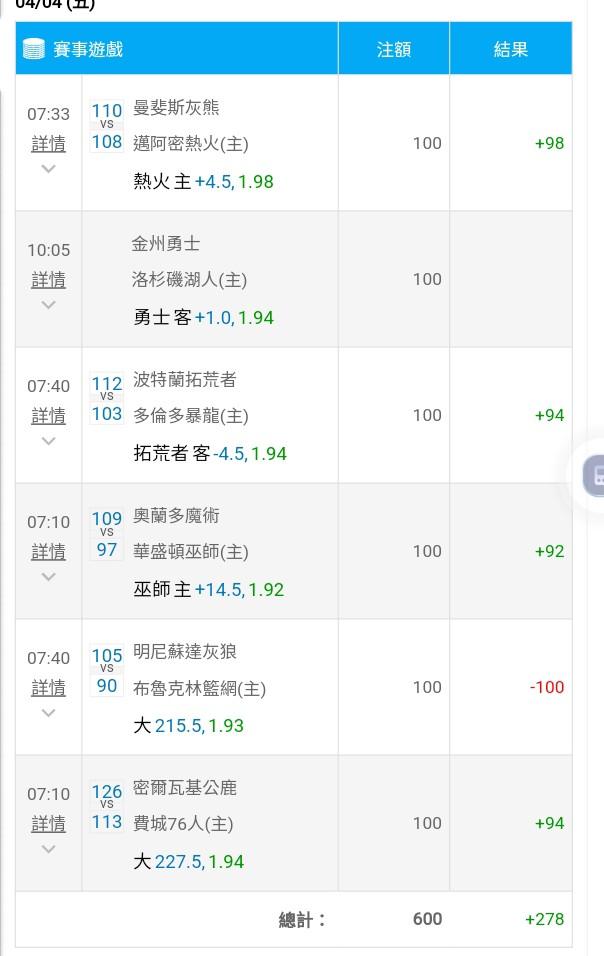
Task: Open 詳情 for 07:10 Magic vs Wizards game
Action: click(48, 552)
